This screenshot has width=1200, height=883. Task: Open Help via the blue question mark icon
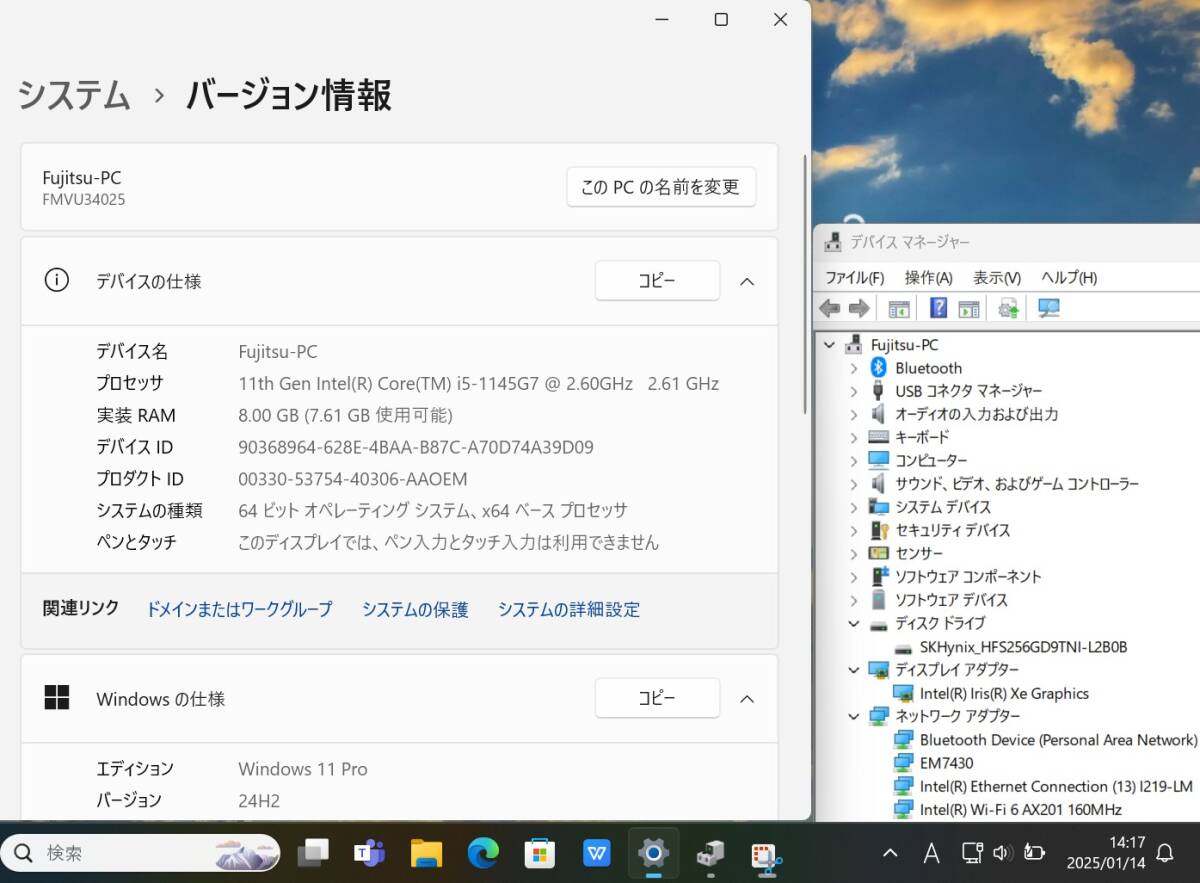[939, 308]
